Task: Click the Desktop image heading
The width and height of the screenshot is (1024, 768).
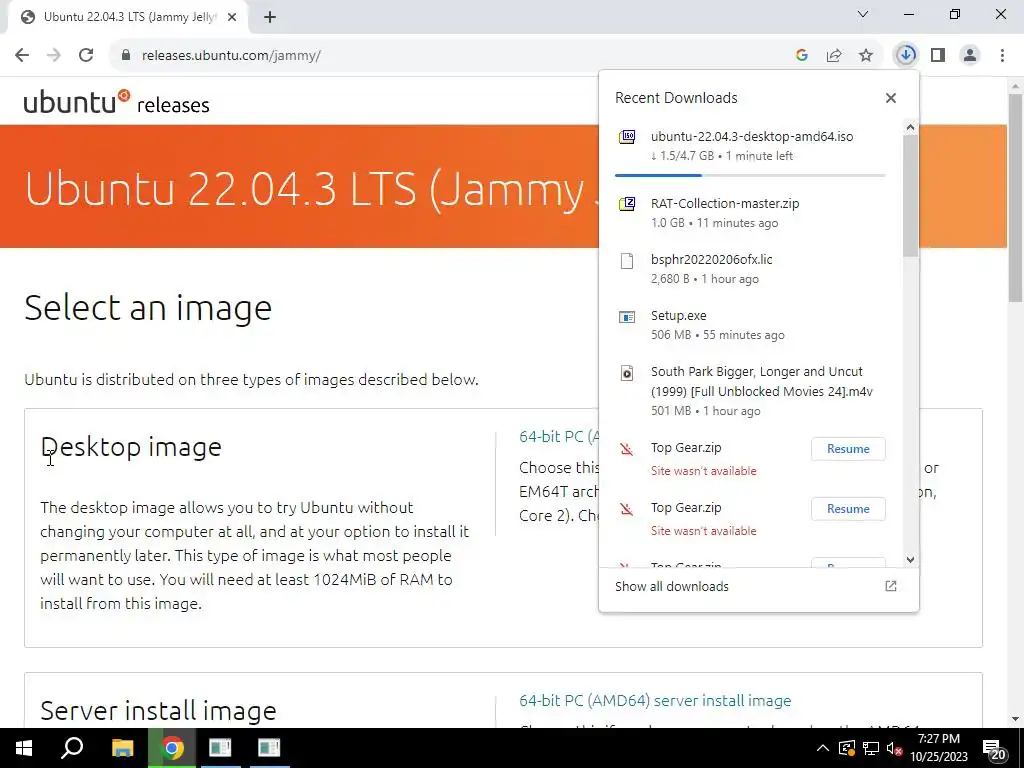Action: click(131, 447)
